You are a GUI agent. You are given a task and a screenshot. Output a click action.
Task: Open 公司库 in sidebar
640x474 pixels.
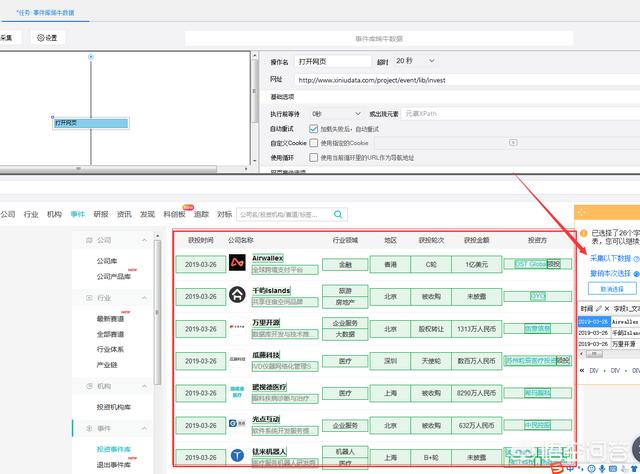pyautogui.click(x=107, y=261)
